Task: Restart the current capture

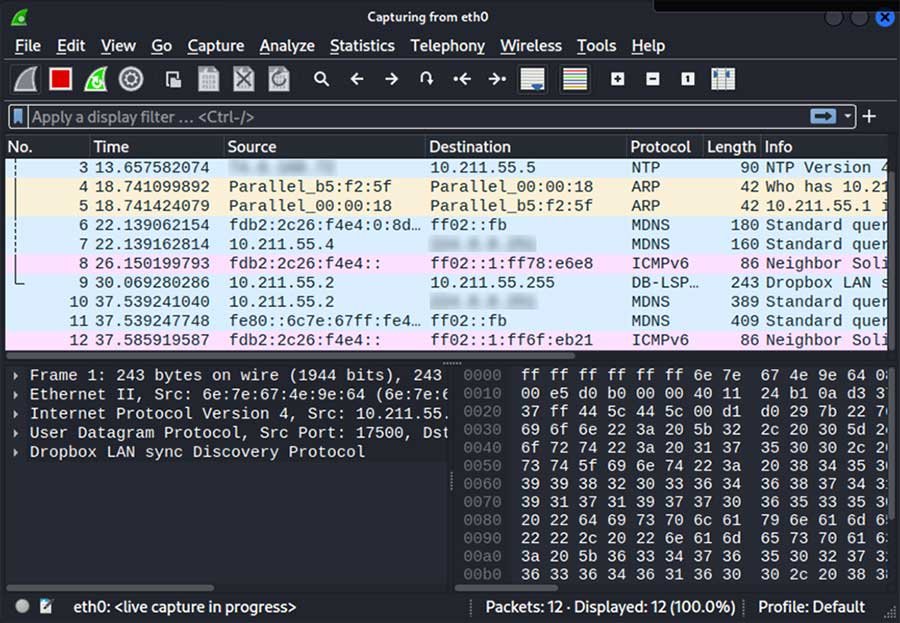Action: (96, 79)
